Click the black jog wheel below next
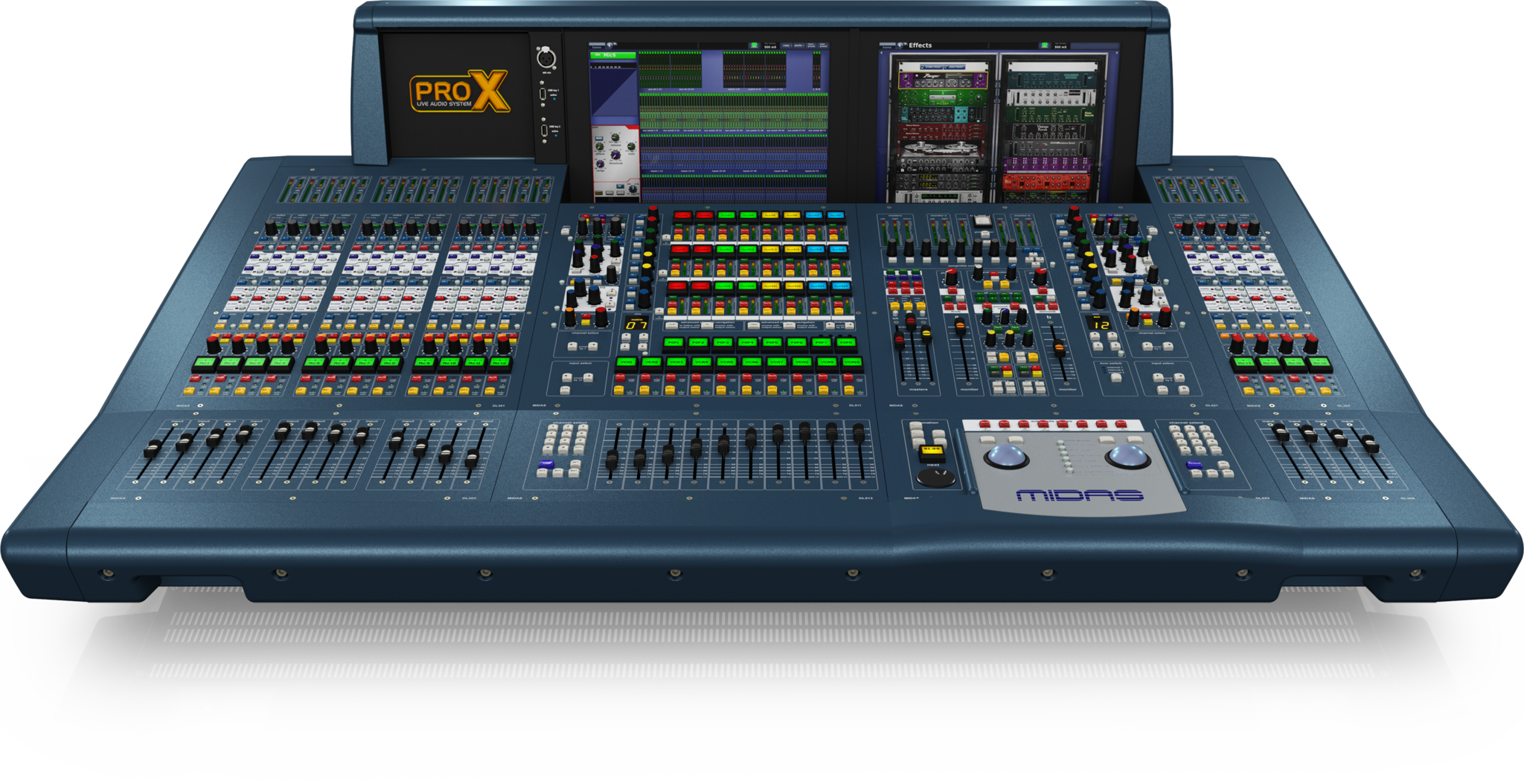Screen dimensions: 1524x784 tap(935, 477)
